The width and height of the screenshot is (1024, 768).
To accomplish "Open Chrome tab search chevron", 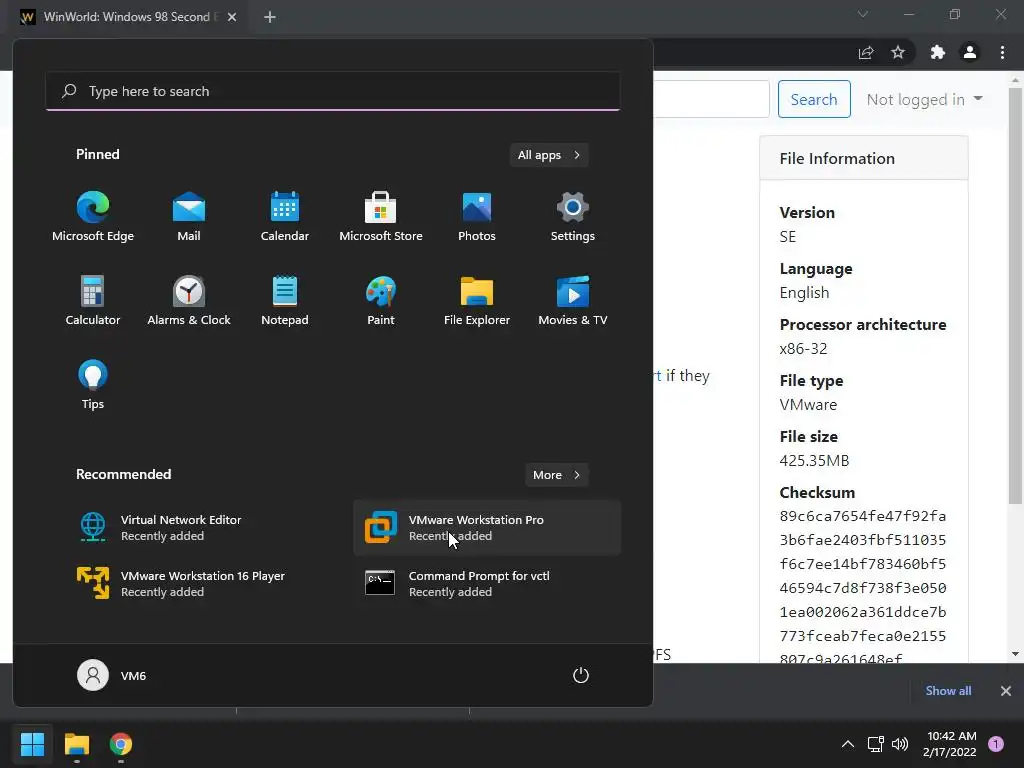I will pyautogui.click(x=863, y=14).
